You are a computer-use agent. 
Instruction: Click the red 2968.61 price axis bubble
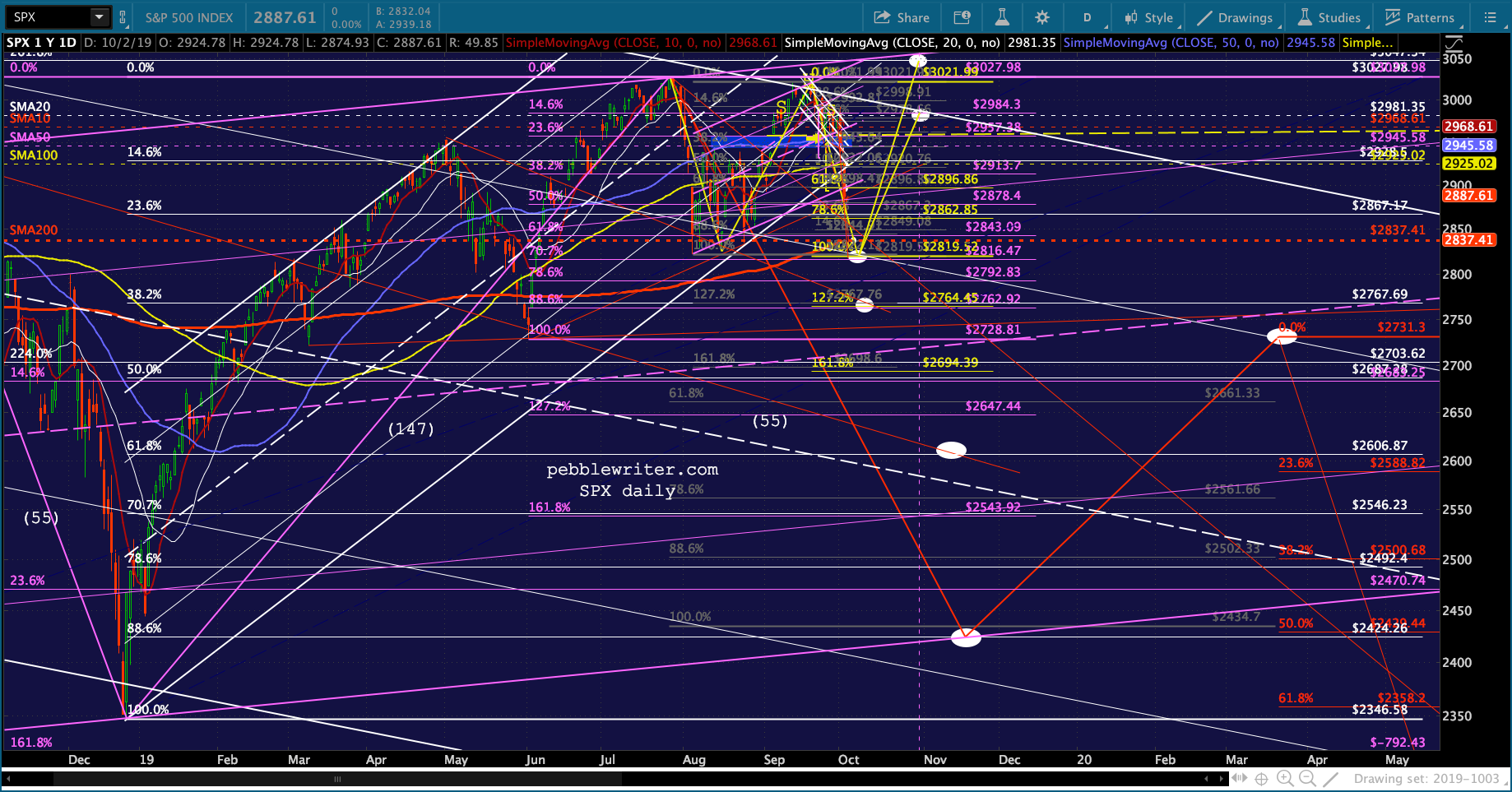[x=1469, y=127]
